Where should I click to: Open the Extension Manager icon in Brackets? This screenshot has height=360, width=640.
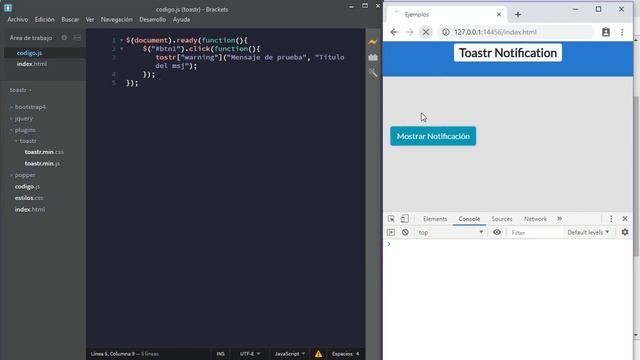pyautogui.click(x=373, y=58)
